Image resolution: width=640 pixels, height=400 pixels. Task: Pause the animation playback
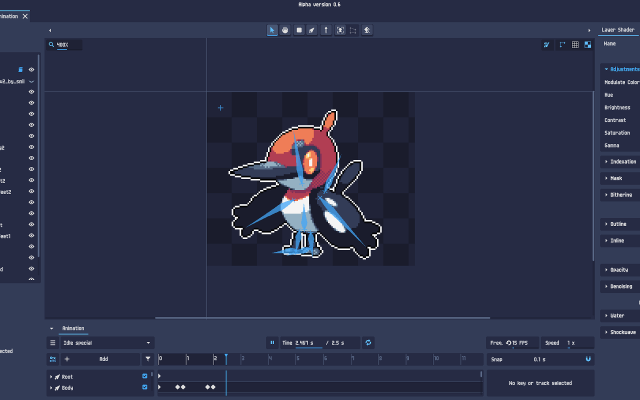tap(272, 343)
